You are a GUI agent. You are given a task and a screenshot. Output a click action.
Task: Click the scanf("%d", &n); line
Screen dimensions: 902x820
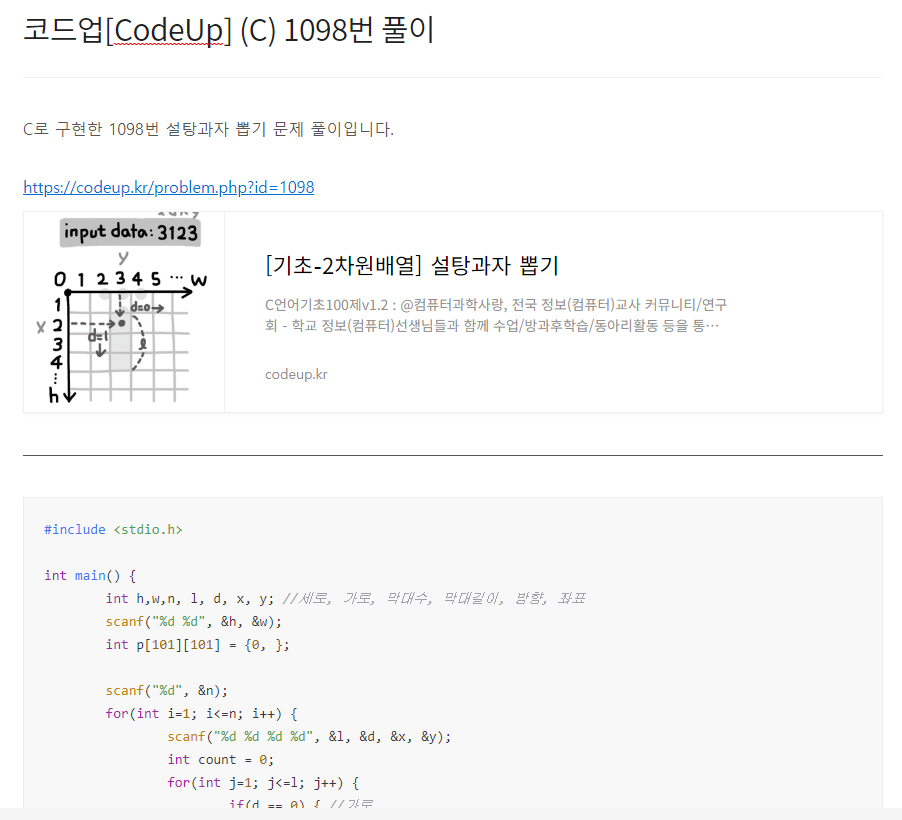coord(166,691)
